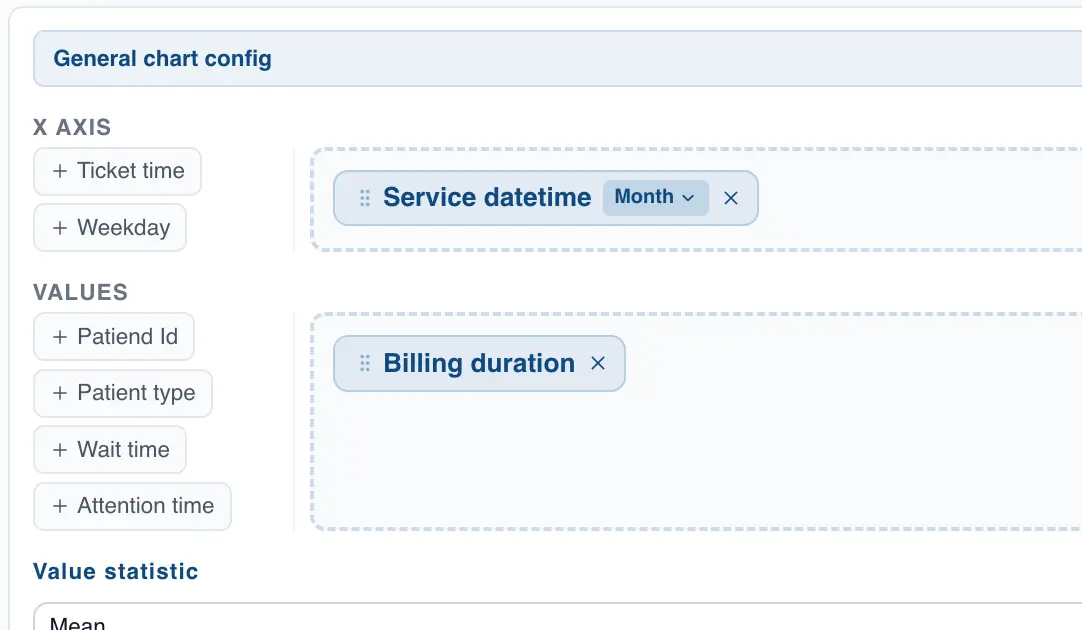Remove the Service datetime field
Screen dimensions: 1082x630
[x=731, y=198]
